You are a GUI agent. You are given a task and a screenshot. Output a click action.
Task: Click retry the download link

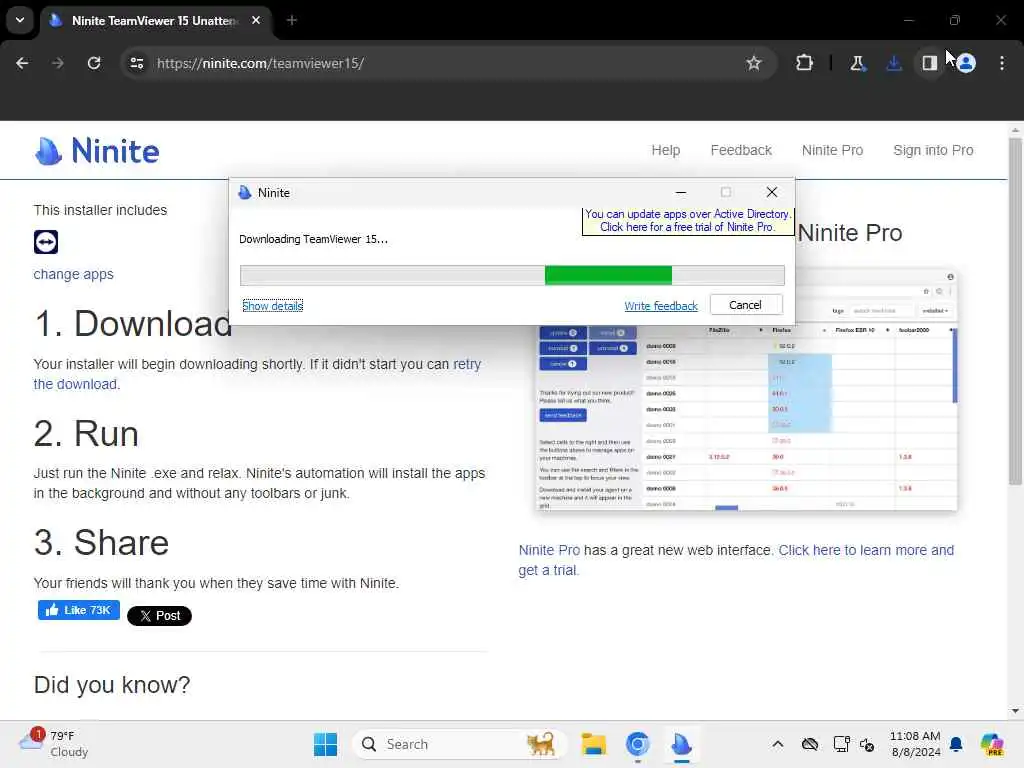tap(467, 364)
